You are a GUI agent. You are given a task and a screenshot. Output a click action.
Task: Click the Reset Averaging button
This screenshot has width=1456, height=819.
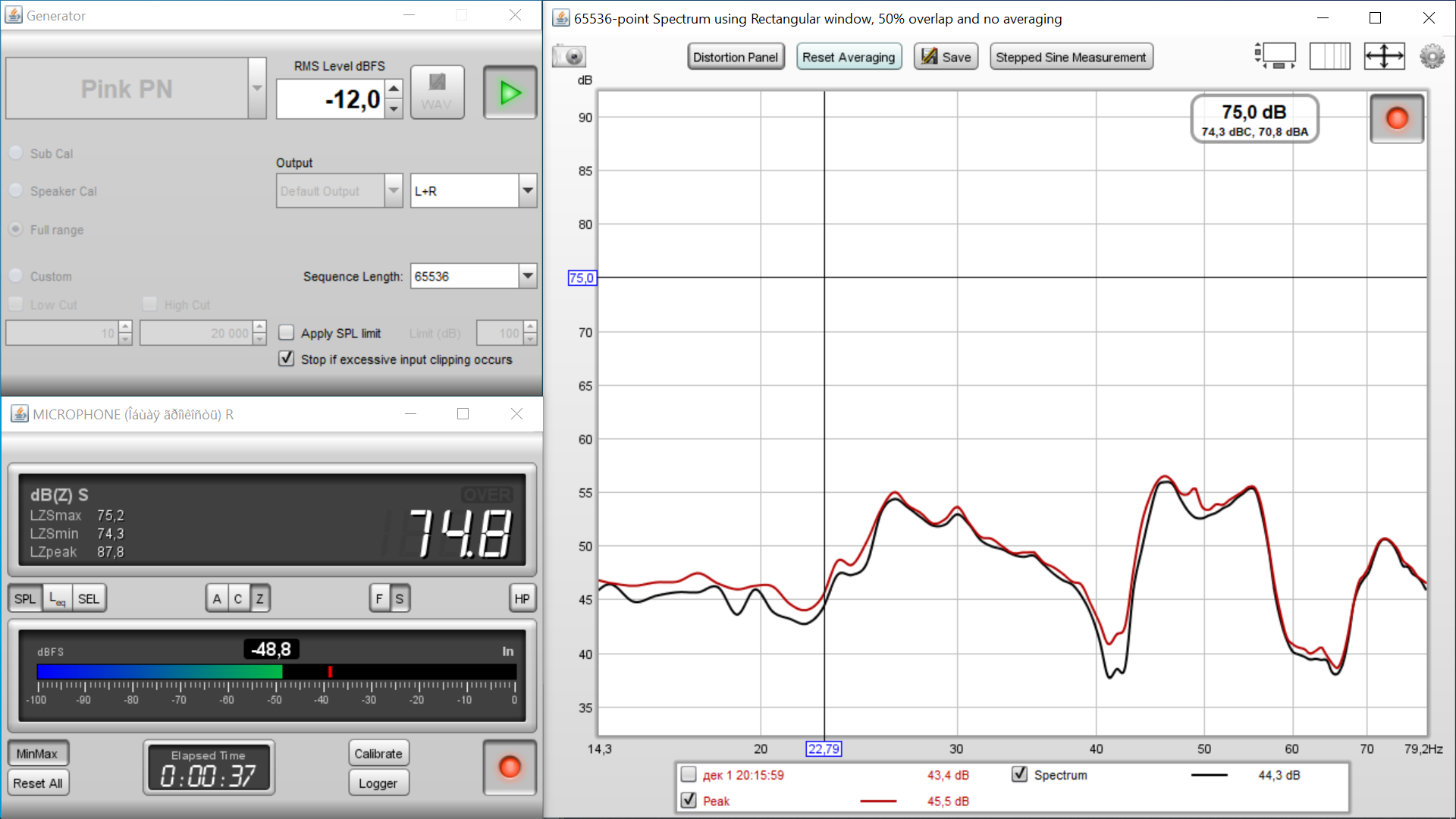pos(849,57)
